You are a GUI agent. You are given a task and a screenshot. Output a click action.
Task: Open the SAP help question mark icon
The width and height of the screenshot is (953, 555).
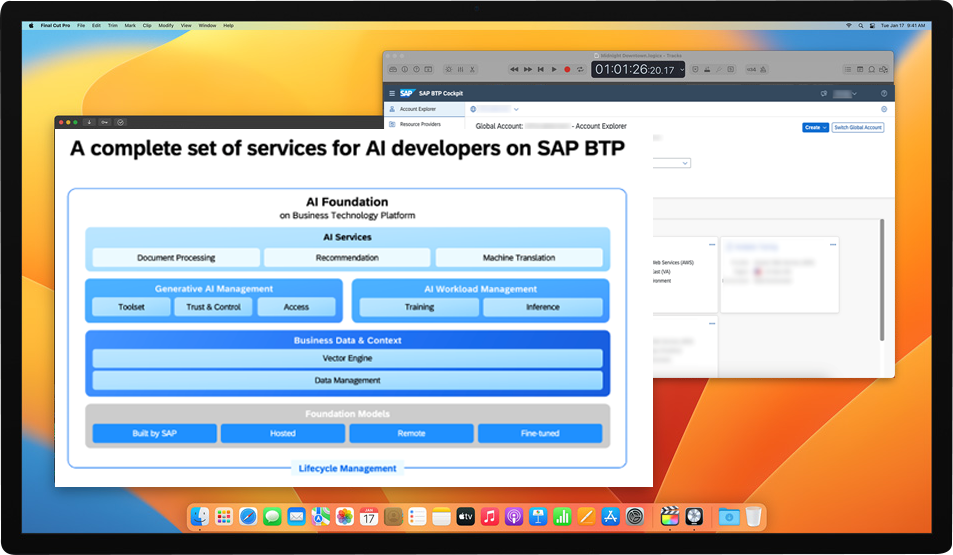pos(884,93)
